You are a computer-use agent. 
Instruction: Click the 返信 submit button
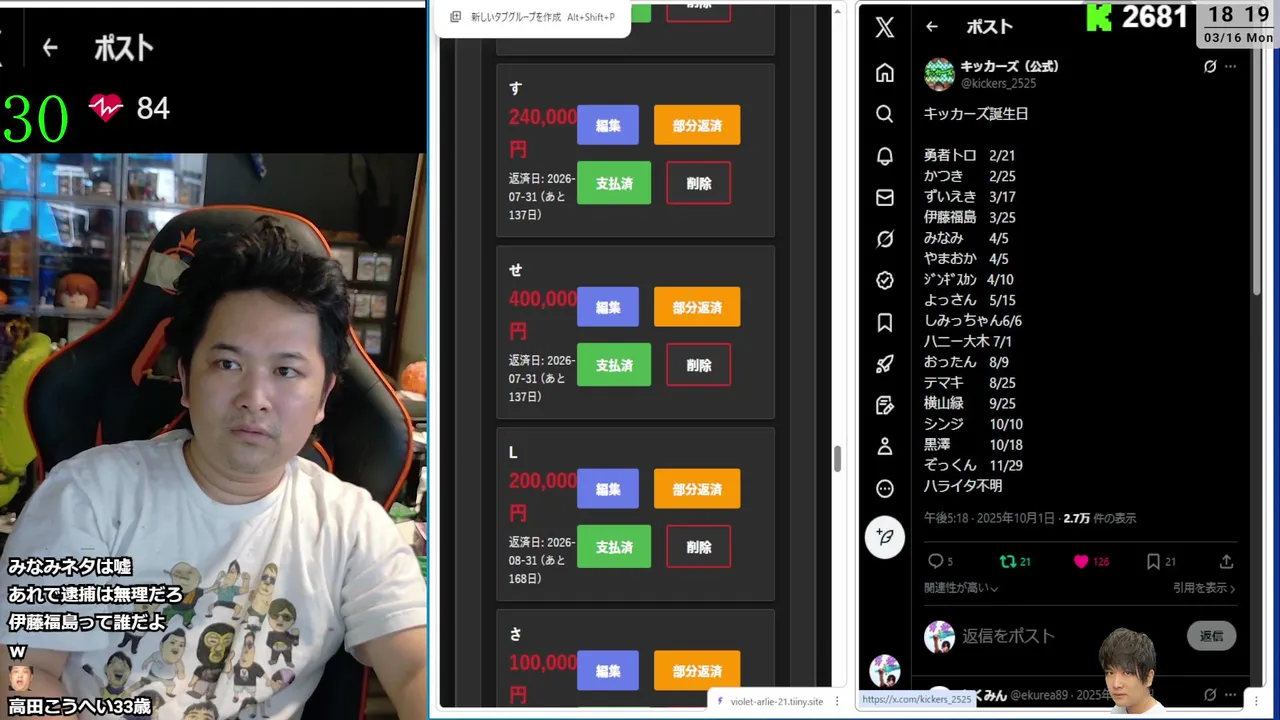click(1211, 636)
